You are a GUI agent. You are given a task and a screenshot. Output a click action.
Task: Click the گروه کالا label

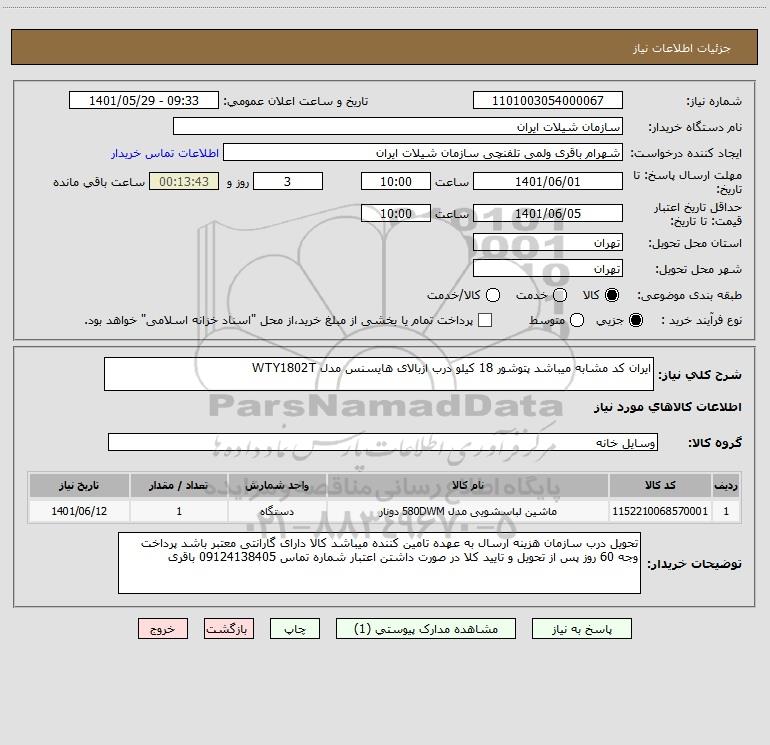715,442
